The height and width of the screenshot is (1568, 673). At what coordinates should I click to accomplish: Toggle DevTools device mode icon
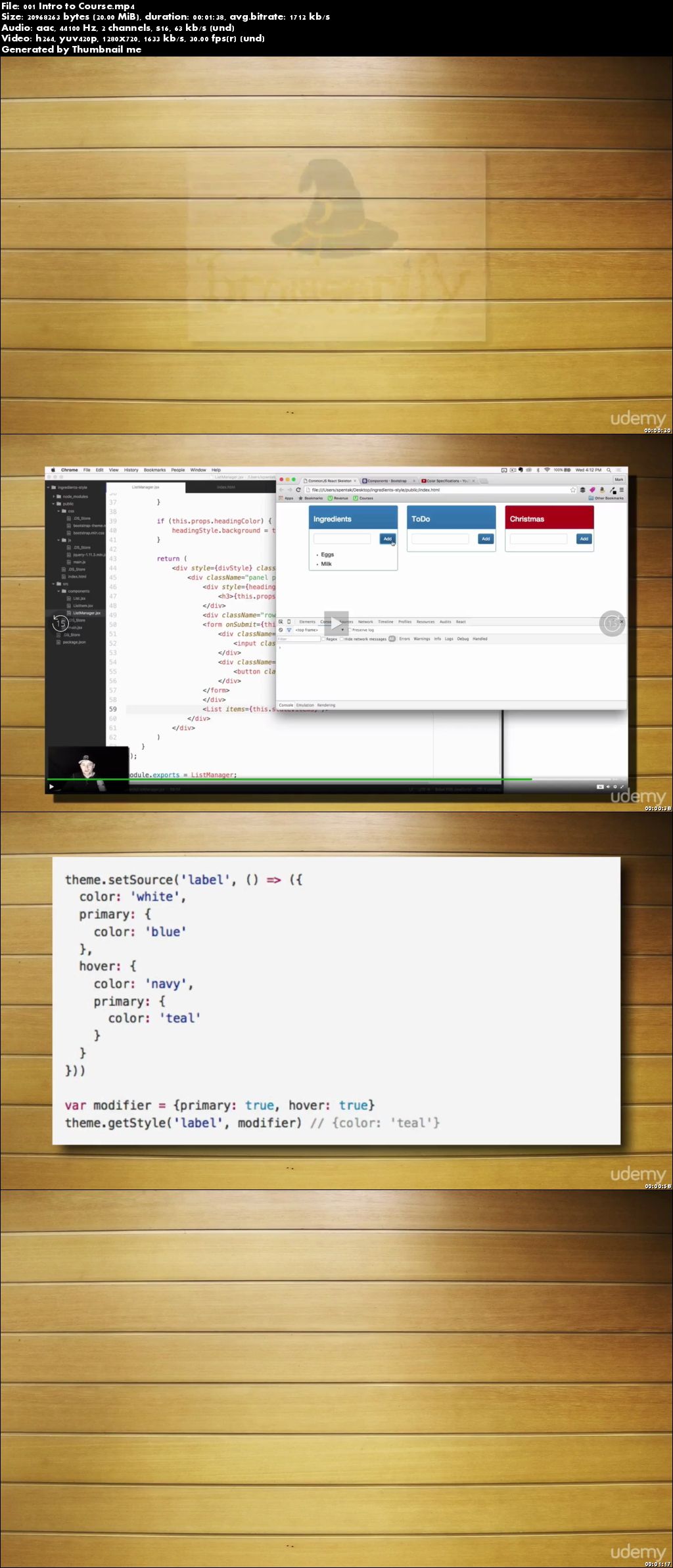point(289,621)
